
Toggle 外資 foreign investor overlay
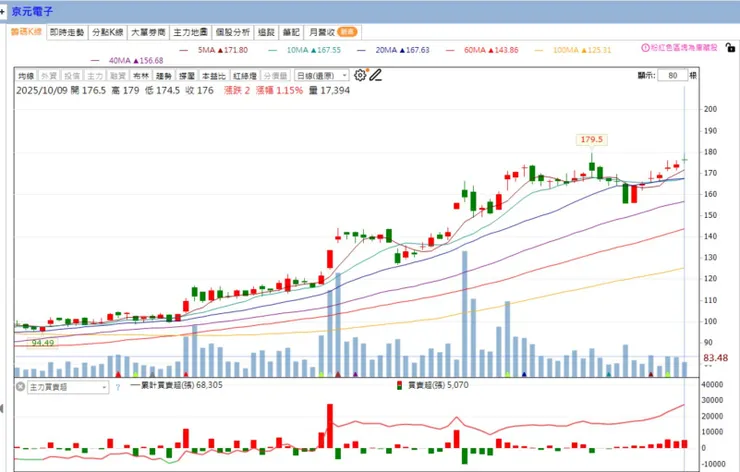click(x=49, y=76)
